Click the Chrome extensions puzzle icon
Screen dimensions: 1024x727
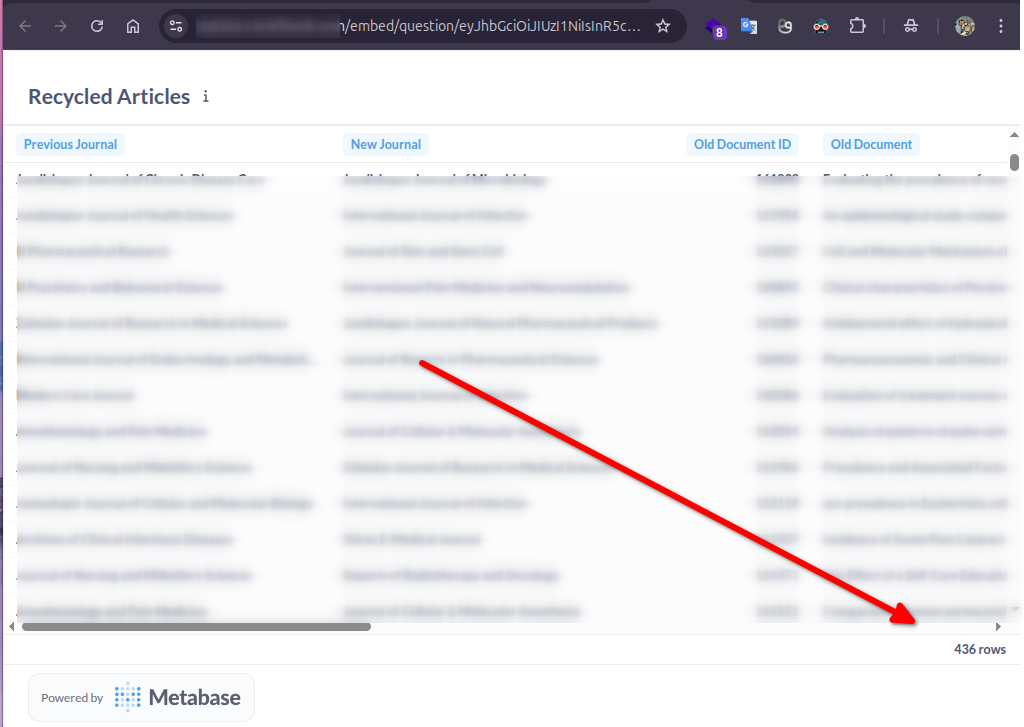coord(857,26)
